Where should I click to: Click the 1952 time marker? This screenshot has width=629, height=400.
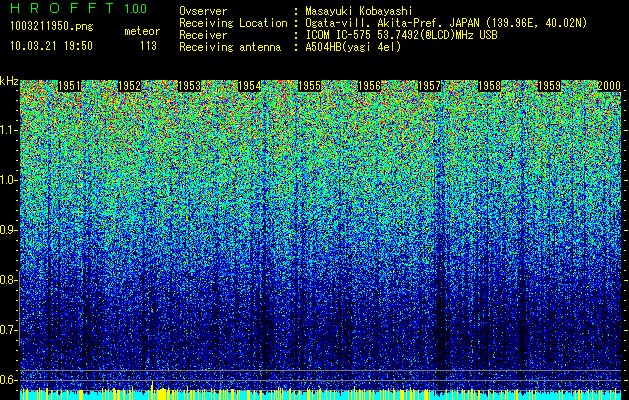point(130,86)
